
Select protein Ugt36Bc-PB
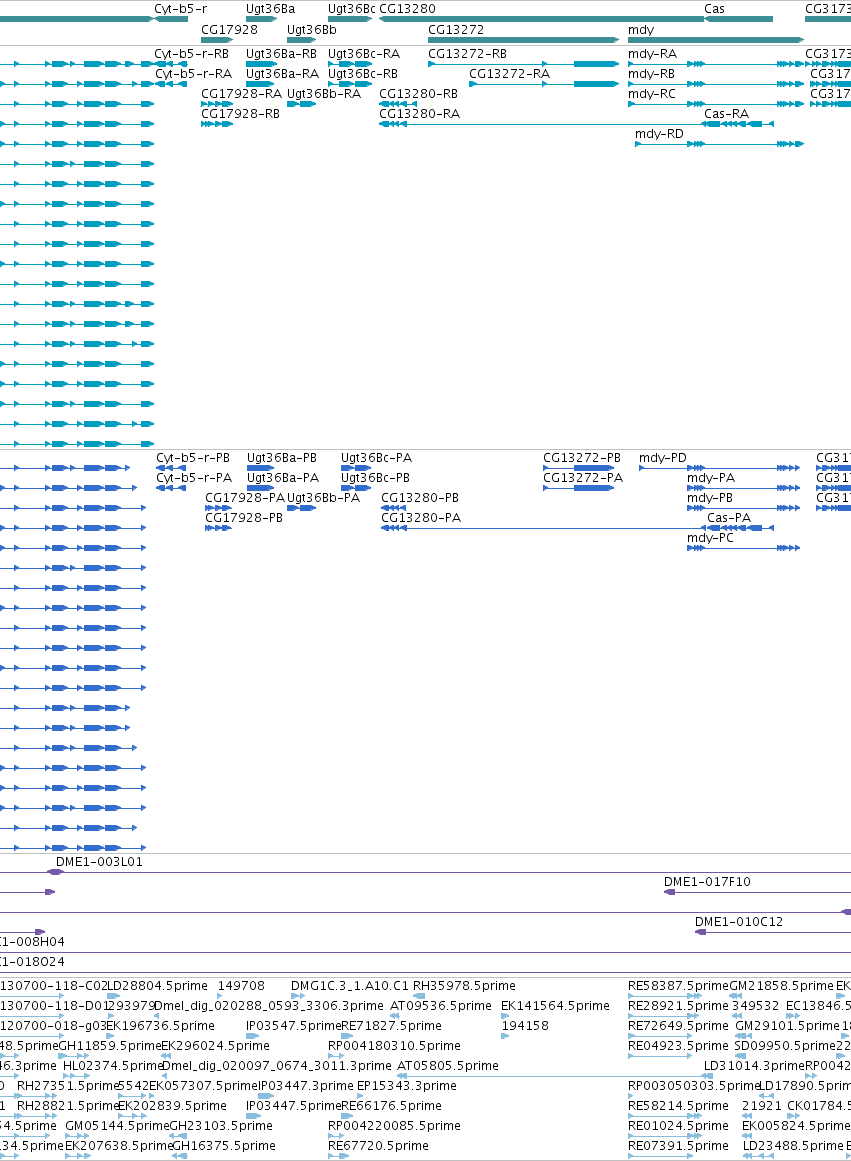376,478
